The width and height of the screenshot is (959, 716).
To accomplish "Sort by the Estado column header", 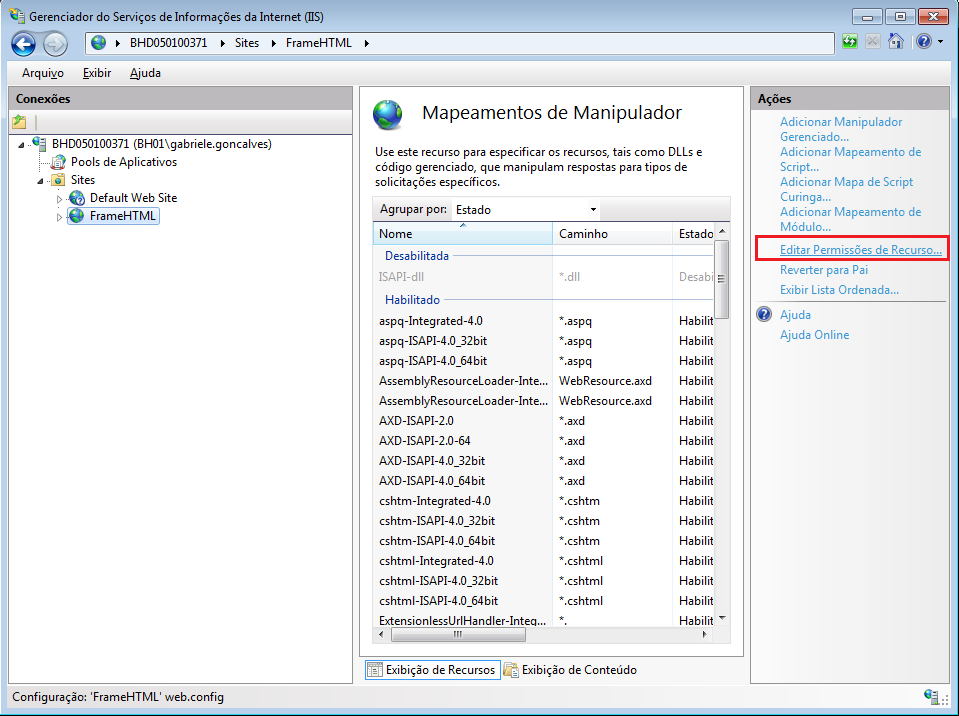I will tap(693, 234).
